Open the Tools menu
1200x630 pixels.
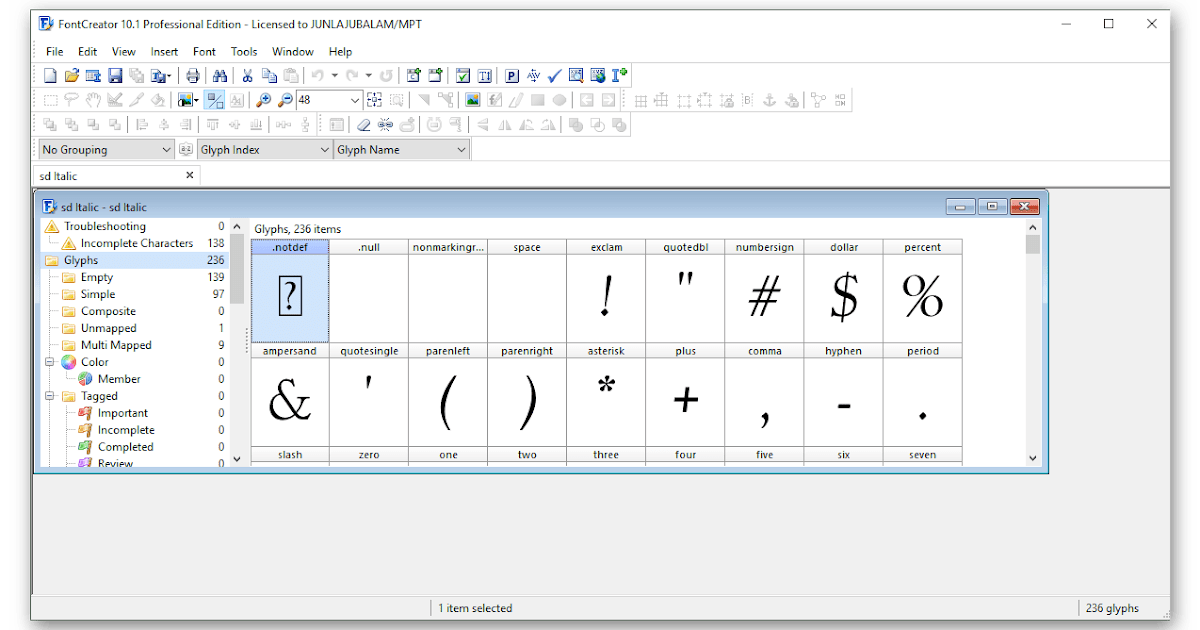coord(244,51)
